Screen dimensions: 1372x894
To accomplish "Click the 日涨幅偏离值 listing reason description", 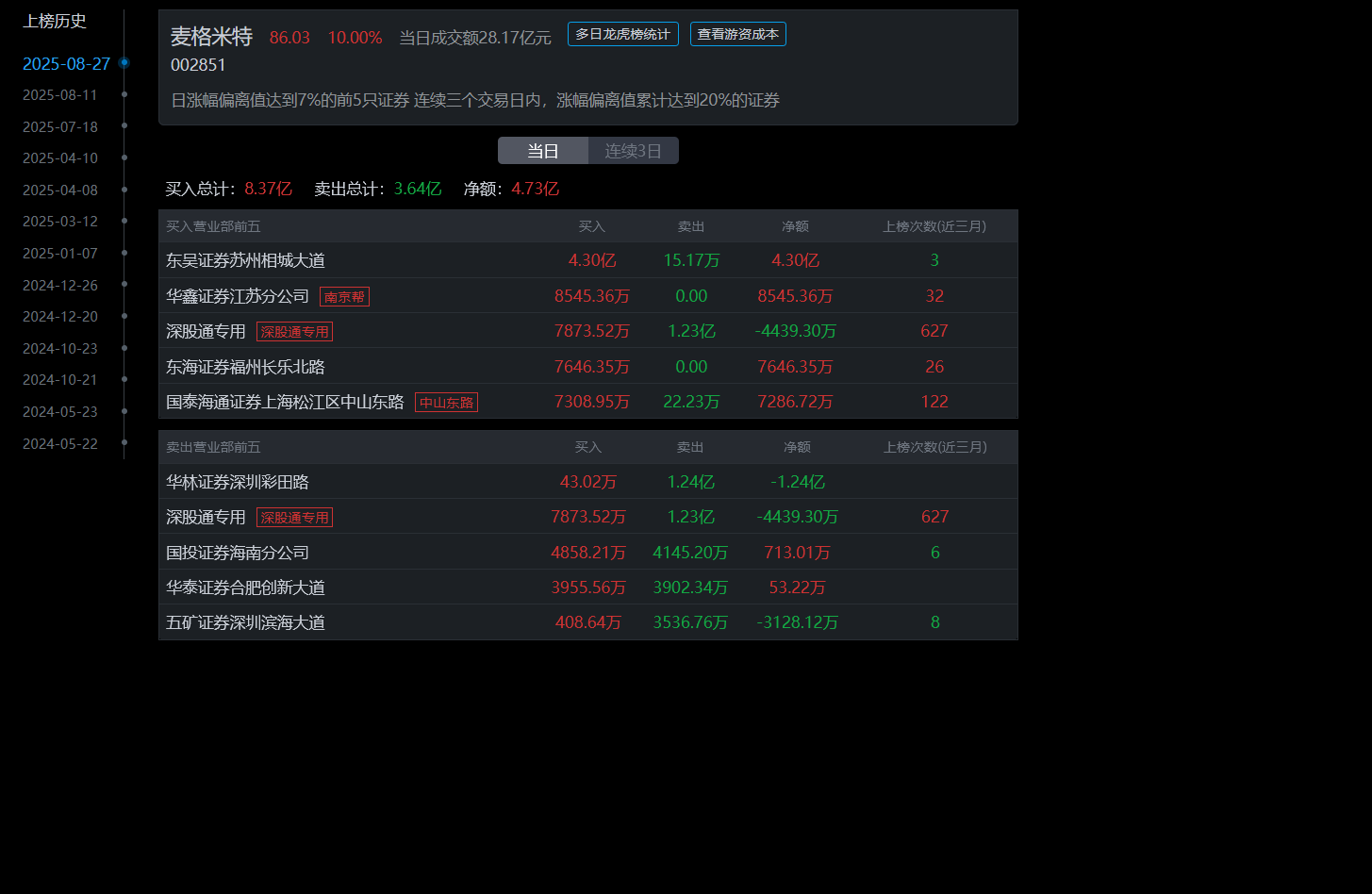I will [475, 100].
